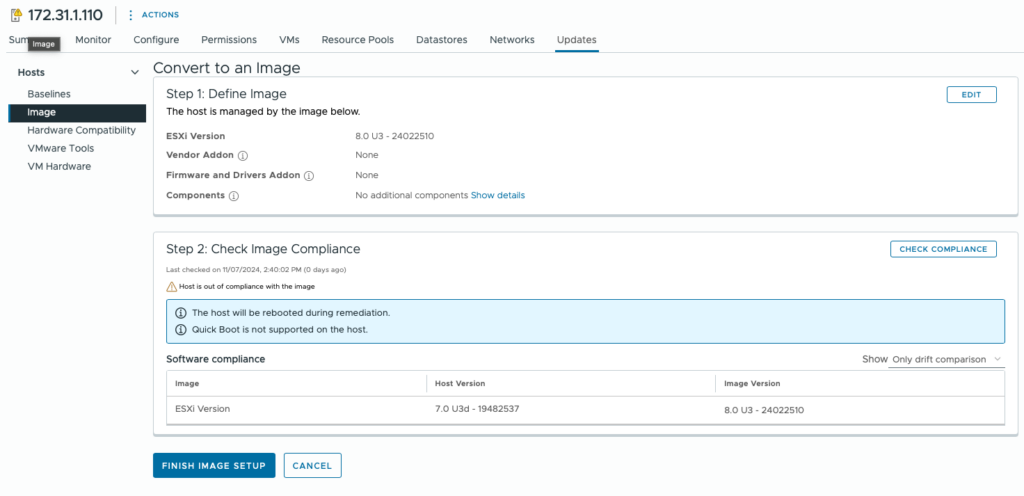Open the Networks tab
The width and height of the screenshot is (1024, 496).
click(512, 40)
